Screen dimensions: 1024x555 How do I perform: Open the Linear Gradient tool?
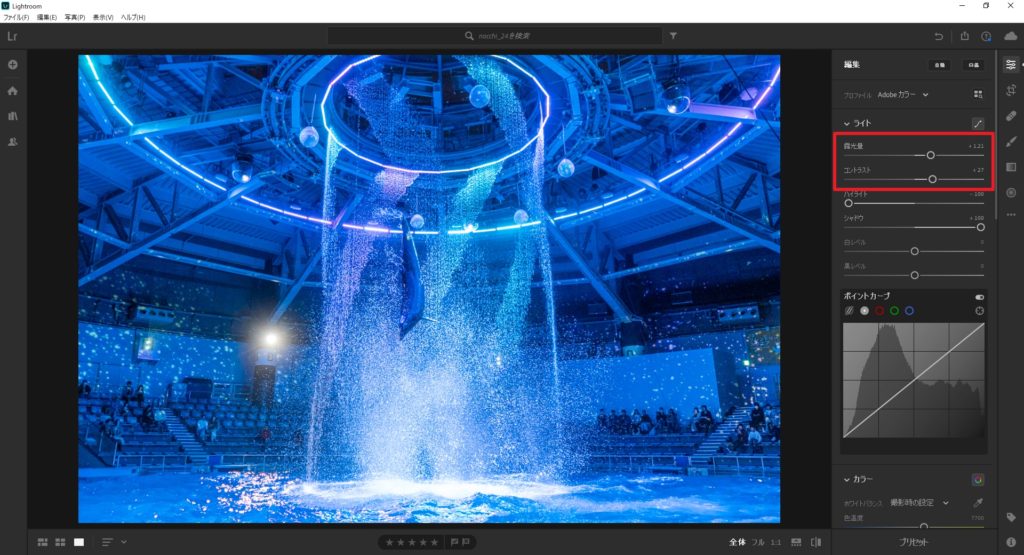click(x=1010, y=166)
